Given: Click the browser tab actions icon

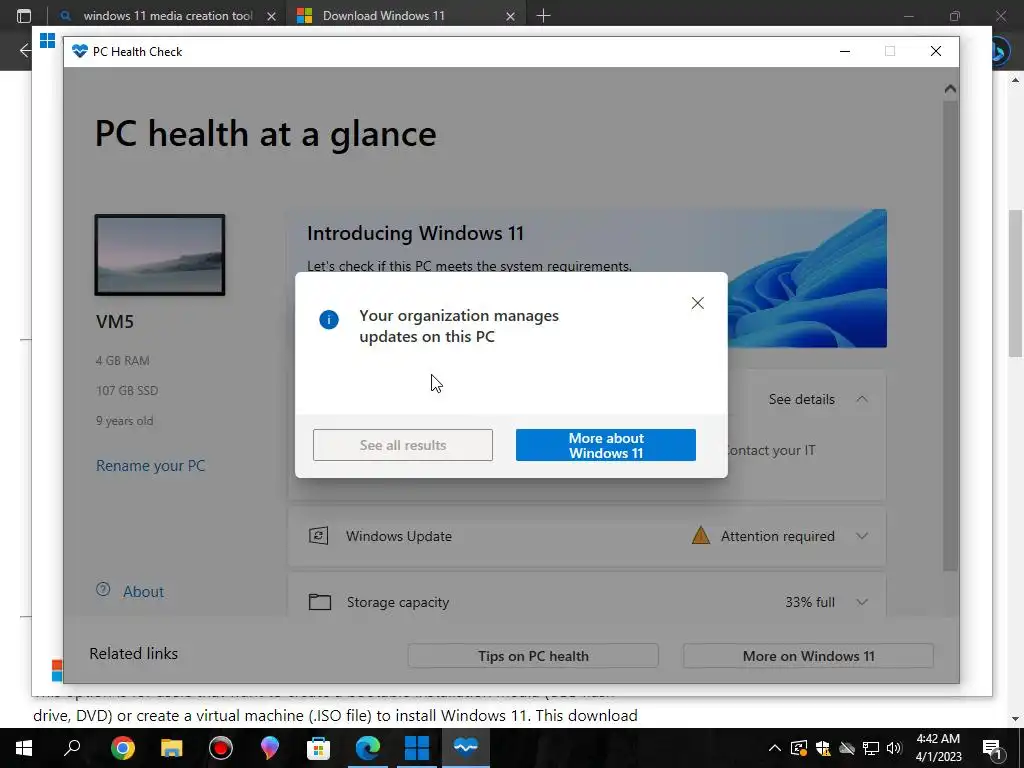Looking at the screenshot, I should 24,16.
